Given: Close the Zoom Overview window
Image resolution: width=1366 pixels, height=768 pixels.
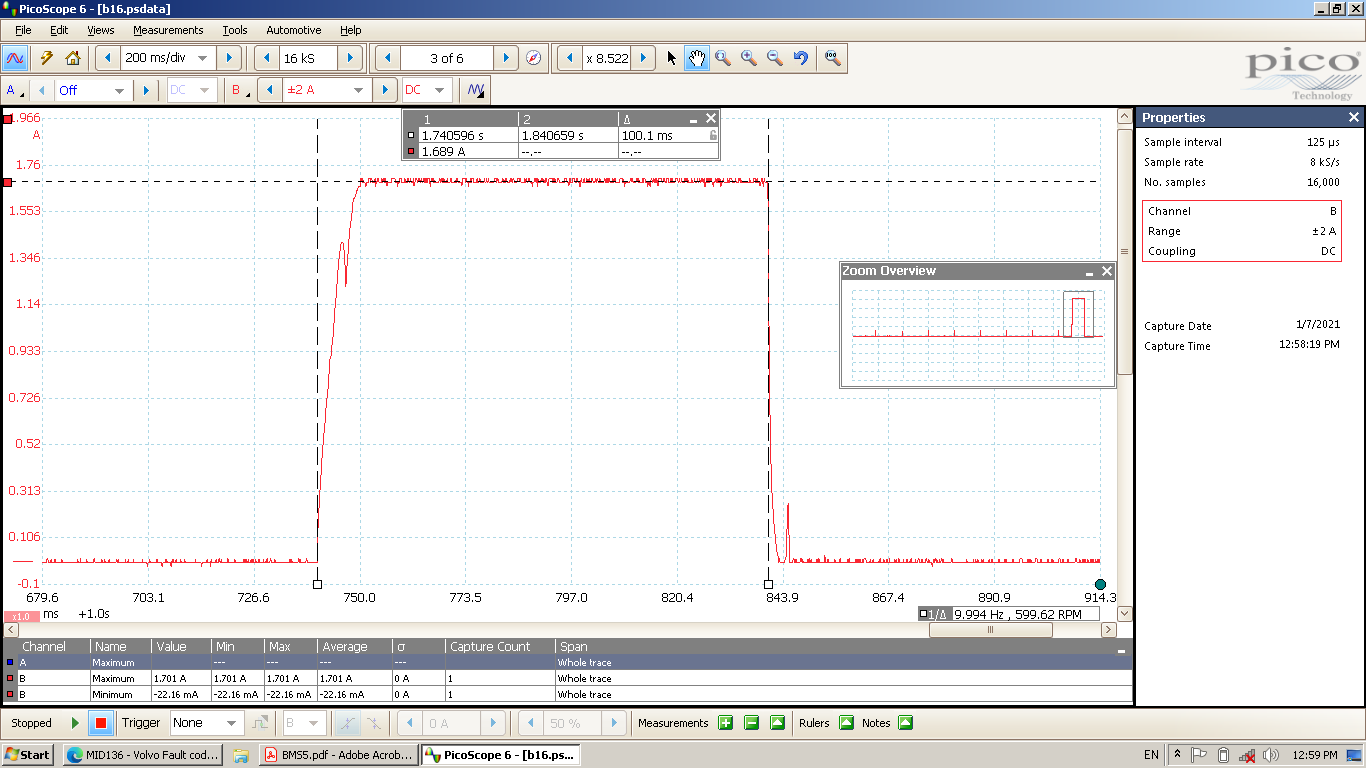Looking at the screenshot, I should (x=1107, y=271).
